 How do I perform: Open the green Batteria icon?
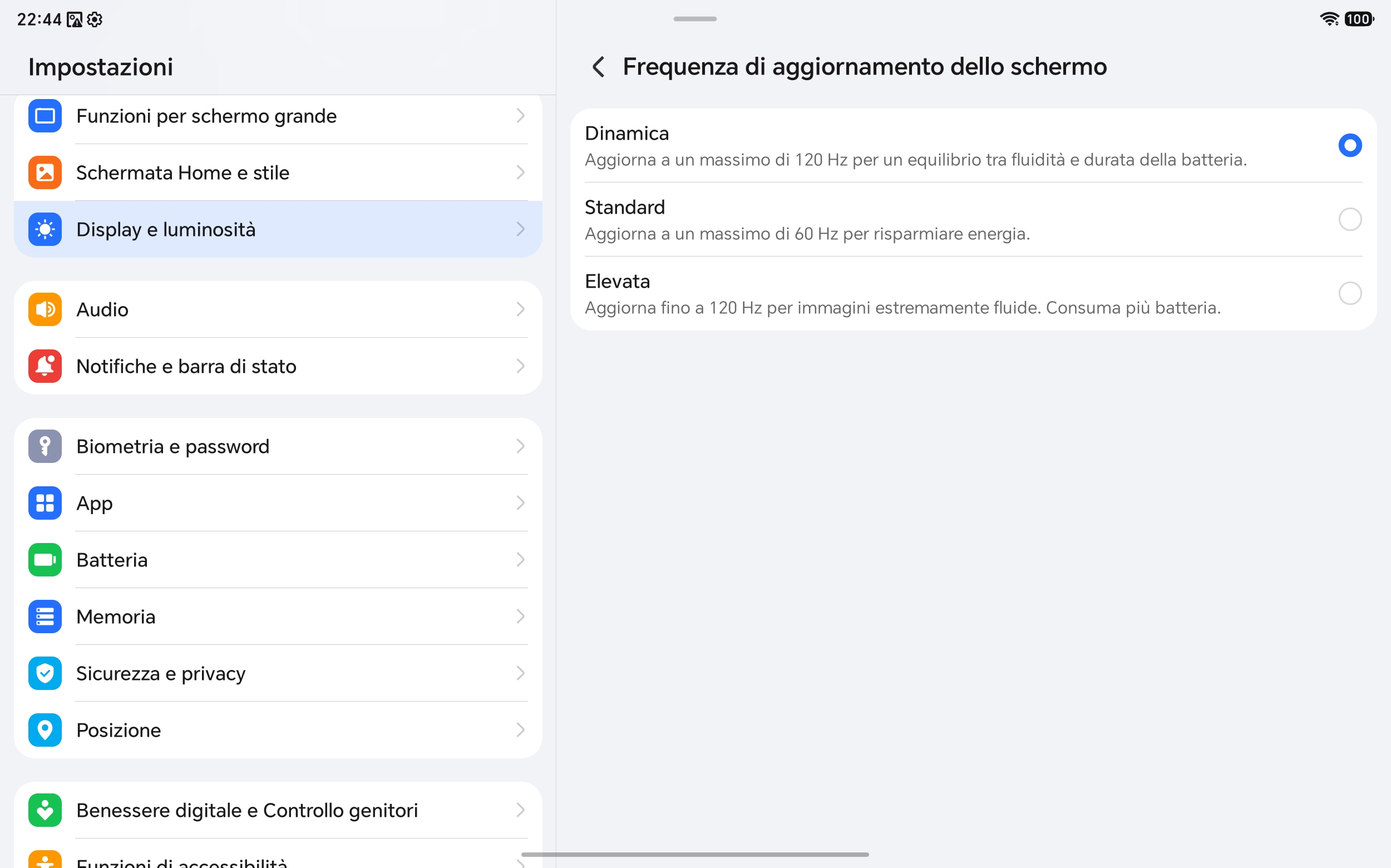(x=45, y=560)
